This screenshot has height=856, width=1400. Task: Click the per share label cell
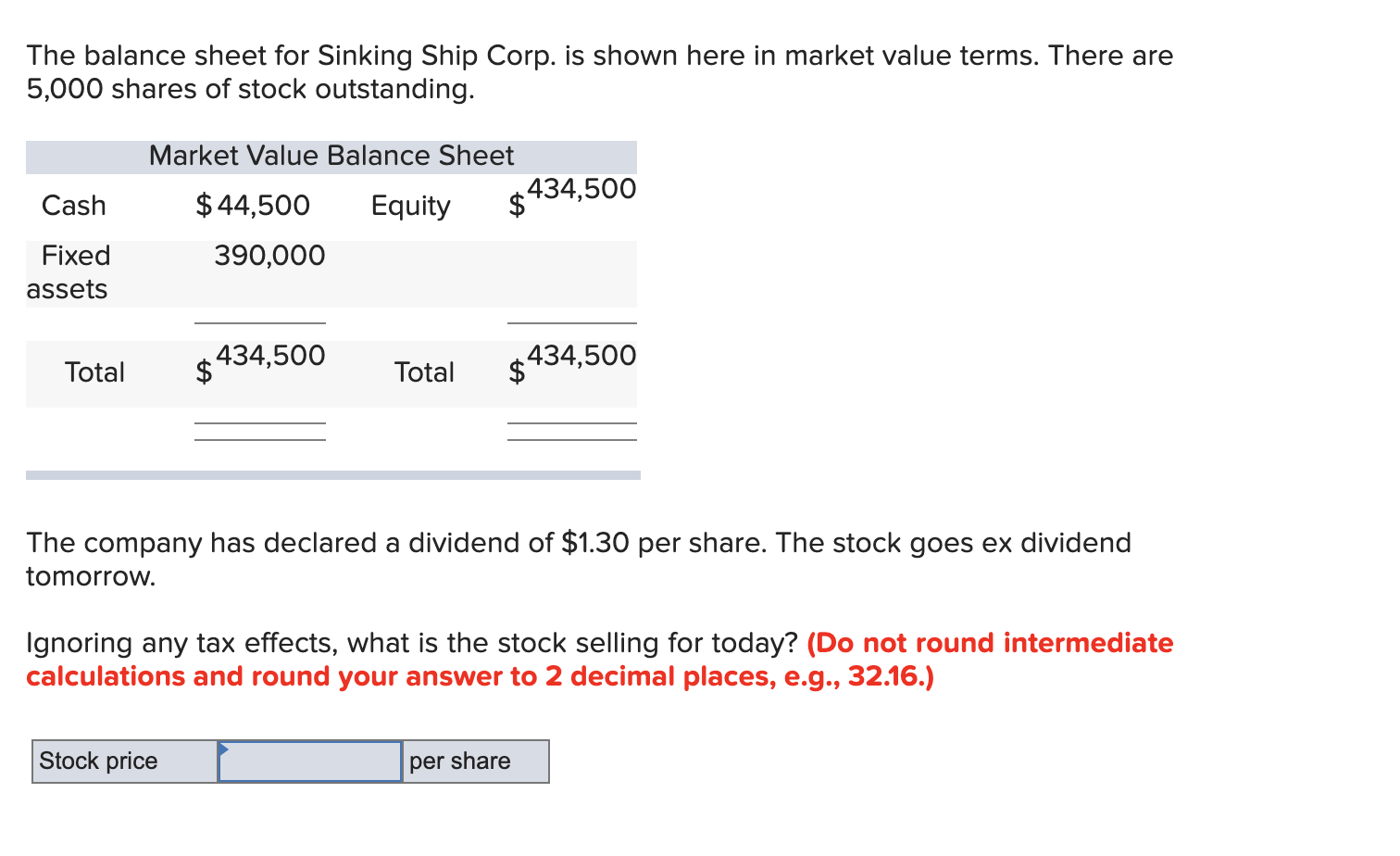coord(460,761)
